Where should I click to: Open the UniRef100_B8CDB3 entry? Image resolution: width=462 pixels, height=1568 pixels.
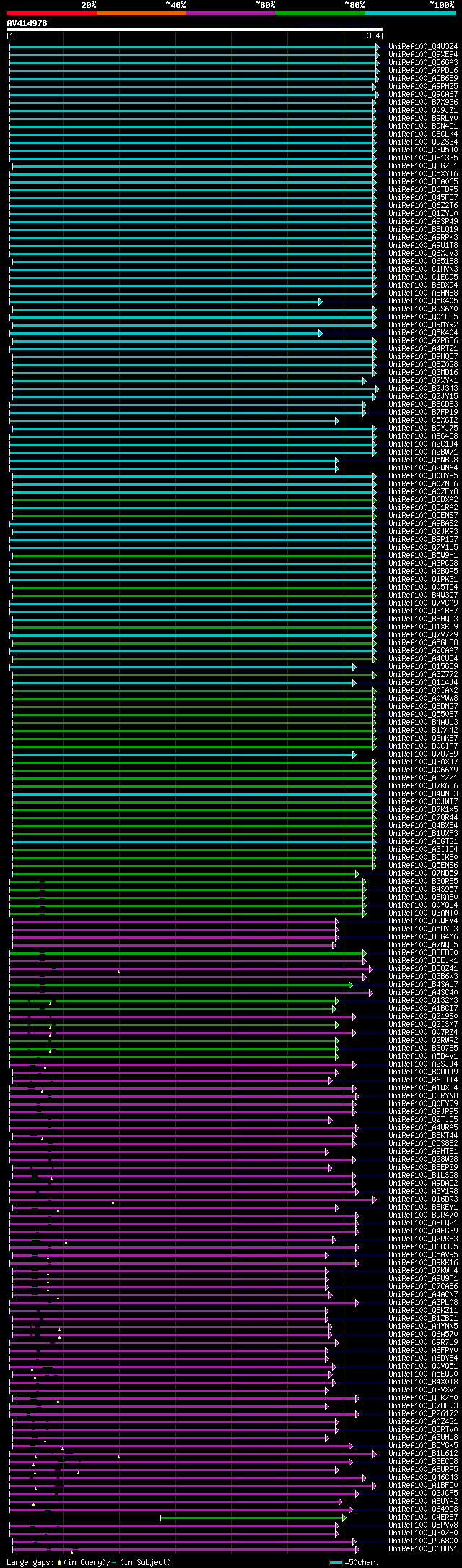(423, 404)
